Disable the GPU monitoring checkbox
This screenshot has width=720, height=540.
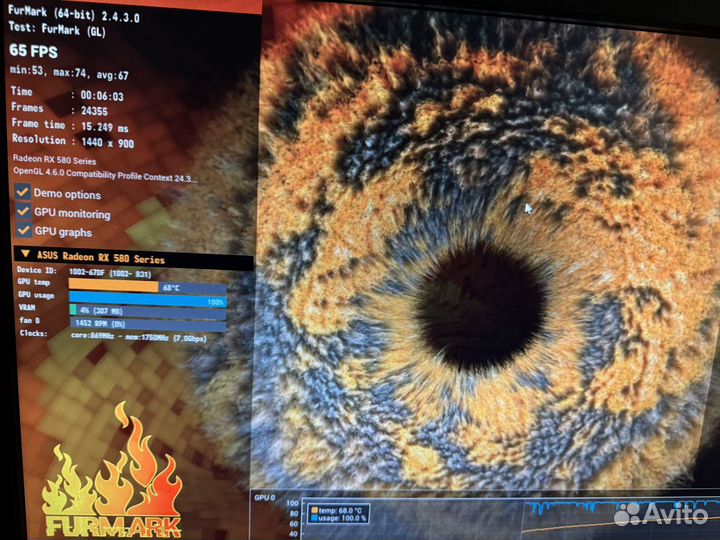[x=22, y=212]
